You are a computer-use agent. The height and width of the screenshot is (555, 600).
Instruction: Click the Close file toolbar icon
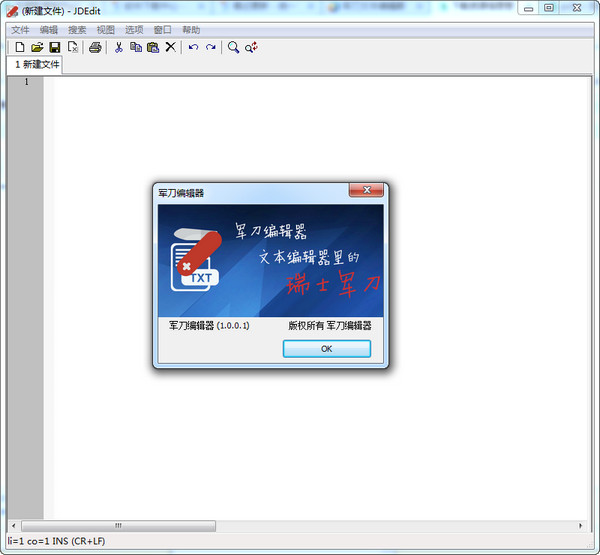tap(72, 47)
